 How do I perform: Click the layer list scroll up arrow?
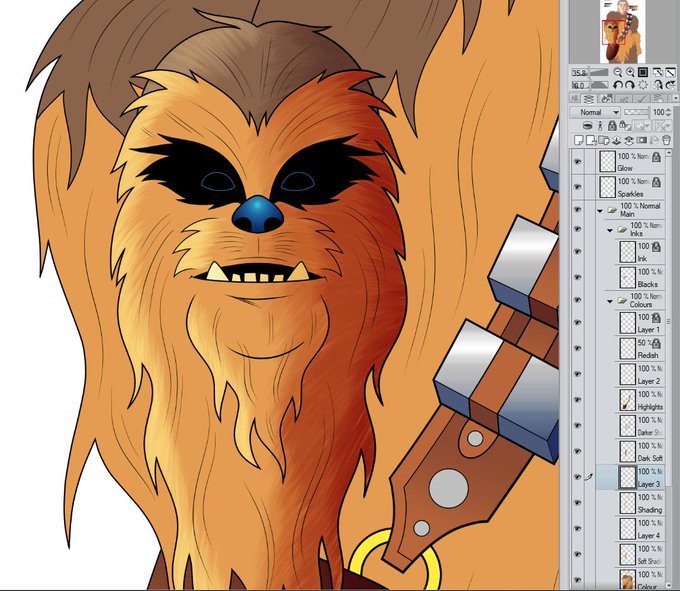pyautogui.click(x=668, y=153)
